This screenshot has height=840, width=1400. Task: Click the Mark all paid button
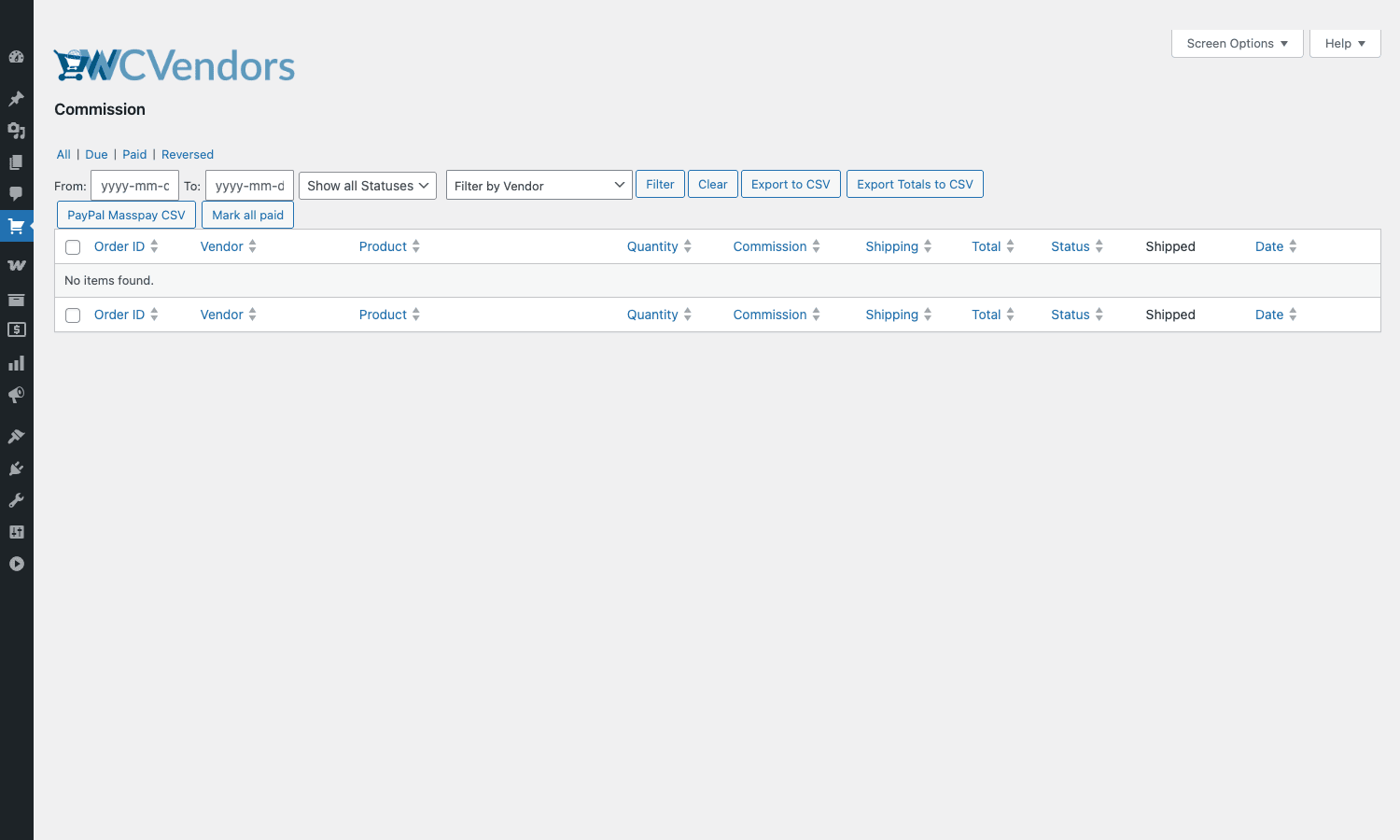pos(247,215)
